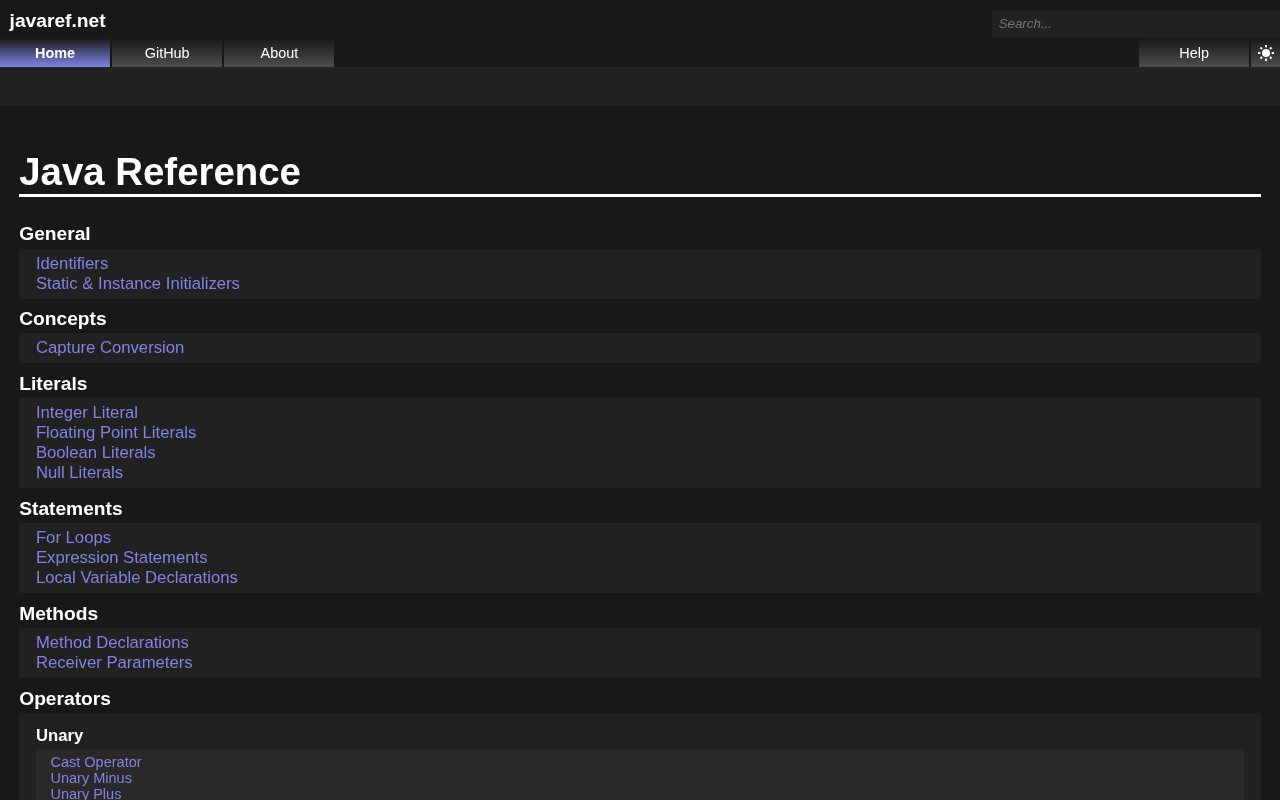This screenshot has width=1280, height=800.
Task: Go to javaref.net site title
Action: pyautogui.click(x=57, y=21)
